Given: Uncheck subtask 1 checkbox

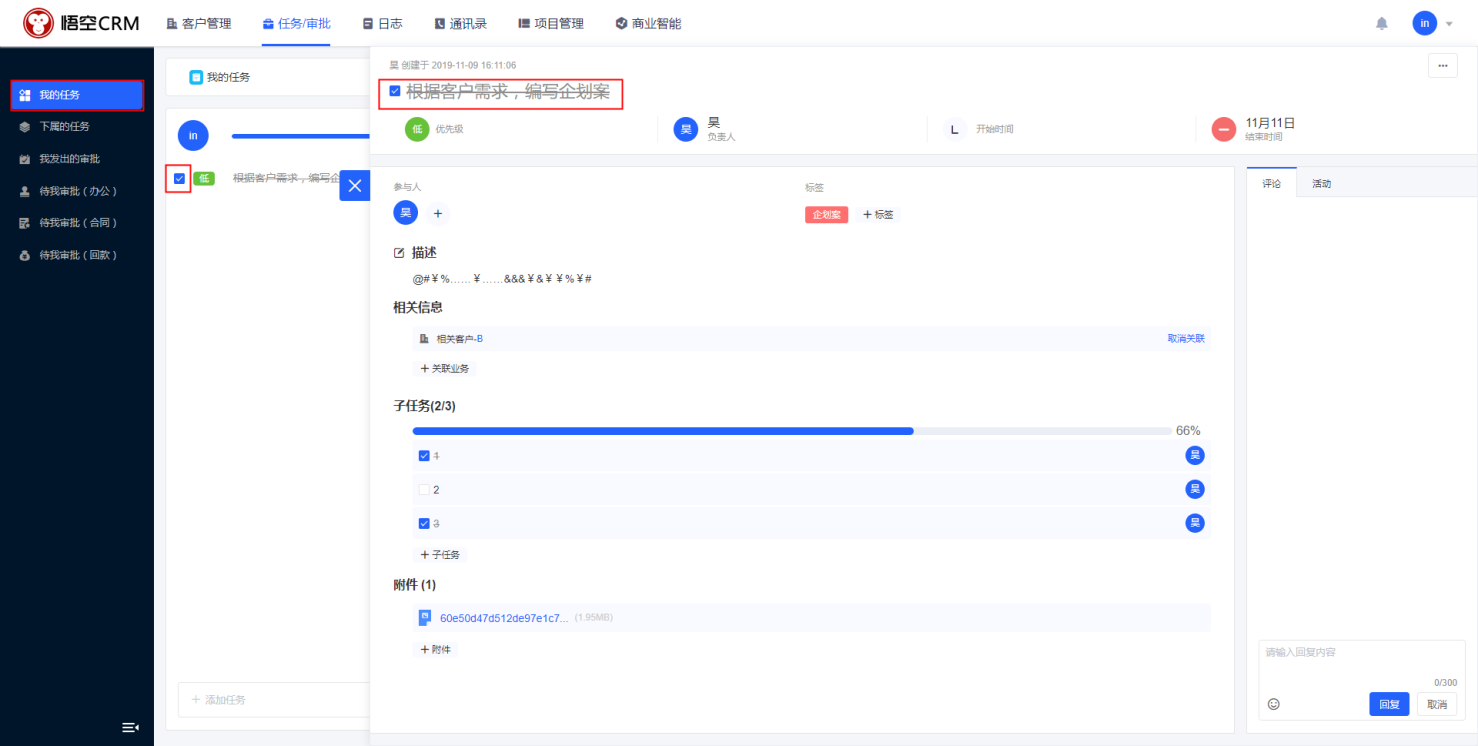Looking at the screenshot, I should (x=424, y=456).
